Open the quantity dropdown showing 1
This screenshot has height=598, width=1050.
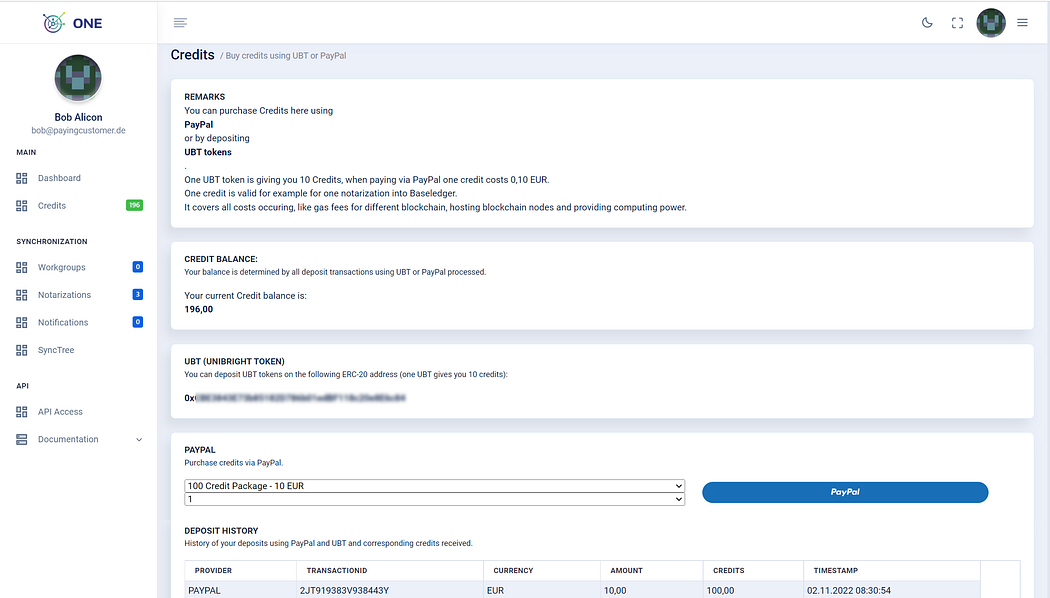click(434, 499)
